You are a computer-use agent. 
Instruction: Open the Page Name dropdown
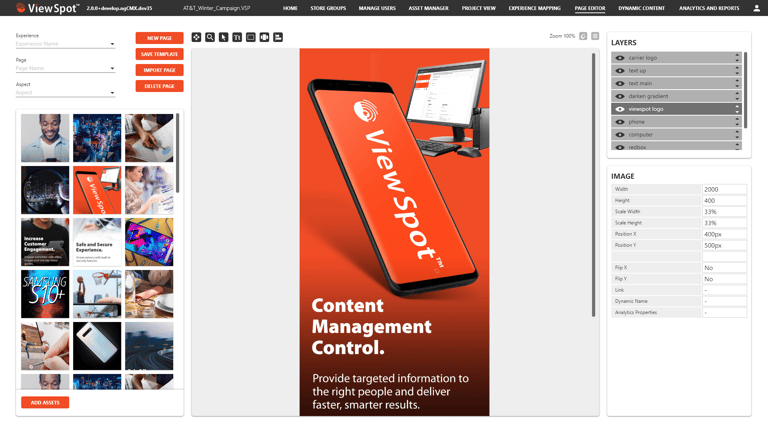click(65, 69)
